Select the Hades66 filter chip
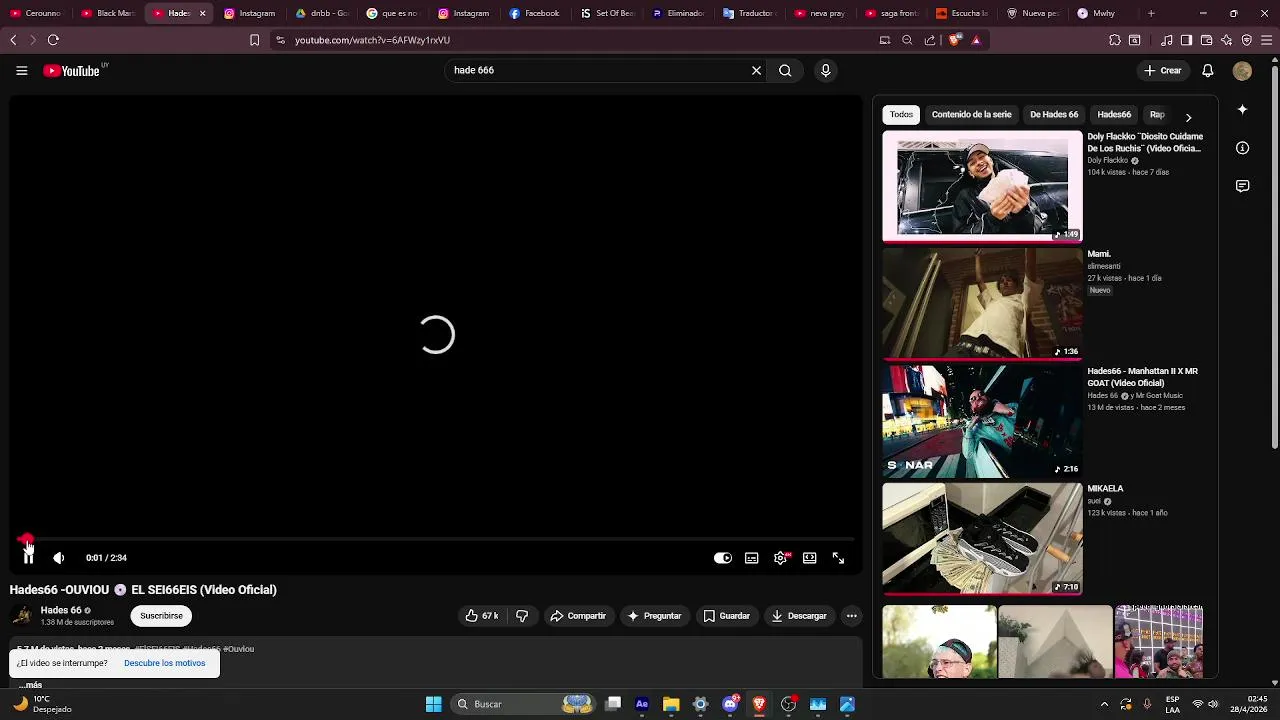 pos(1114,115)
